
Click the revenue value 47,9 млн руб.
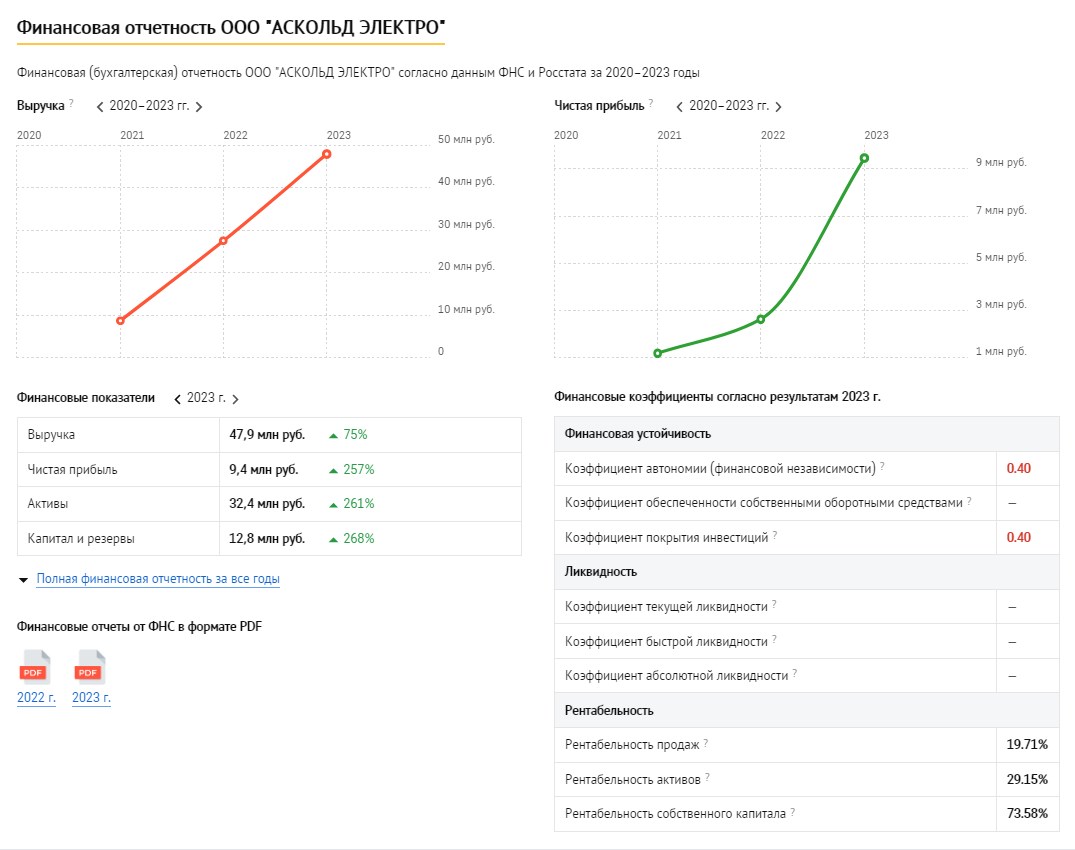click(x=267, y=435)
